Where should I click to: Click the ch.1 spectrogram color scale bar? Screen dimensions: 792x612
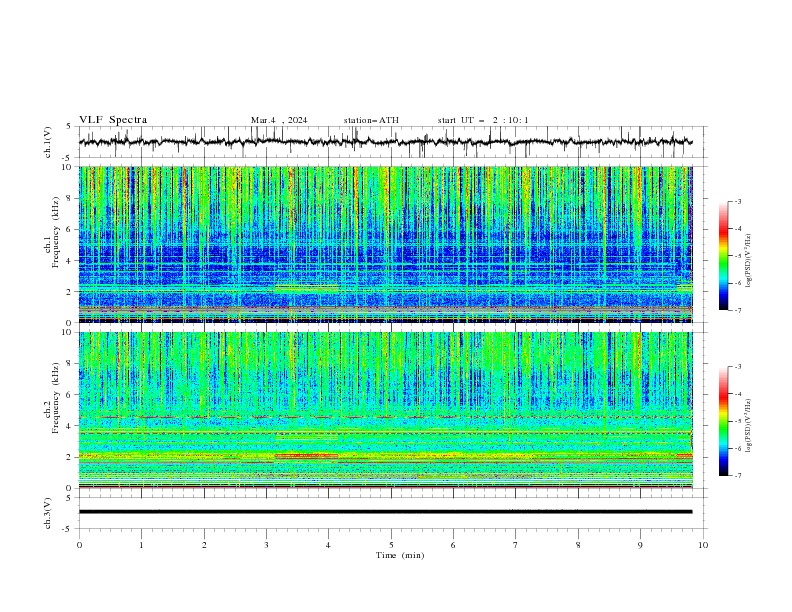click(x=723, y=256)
